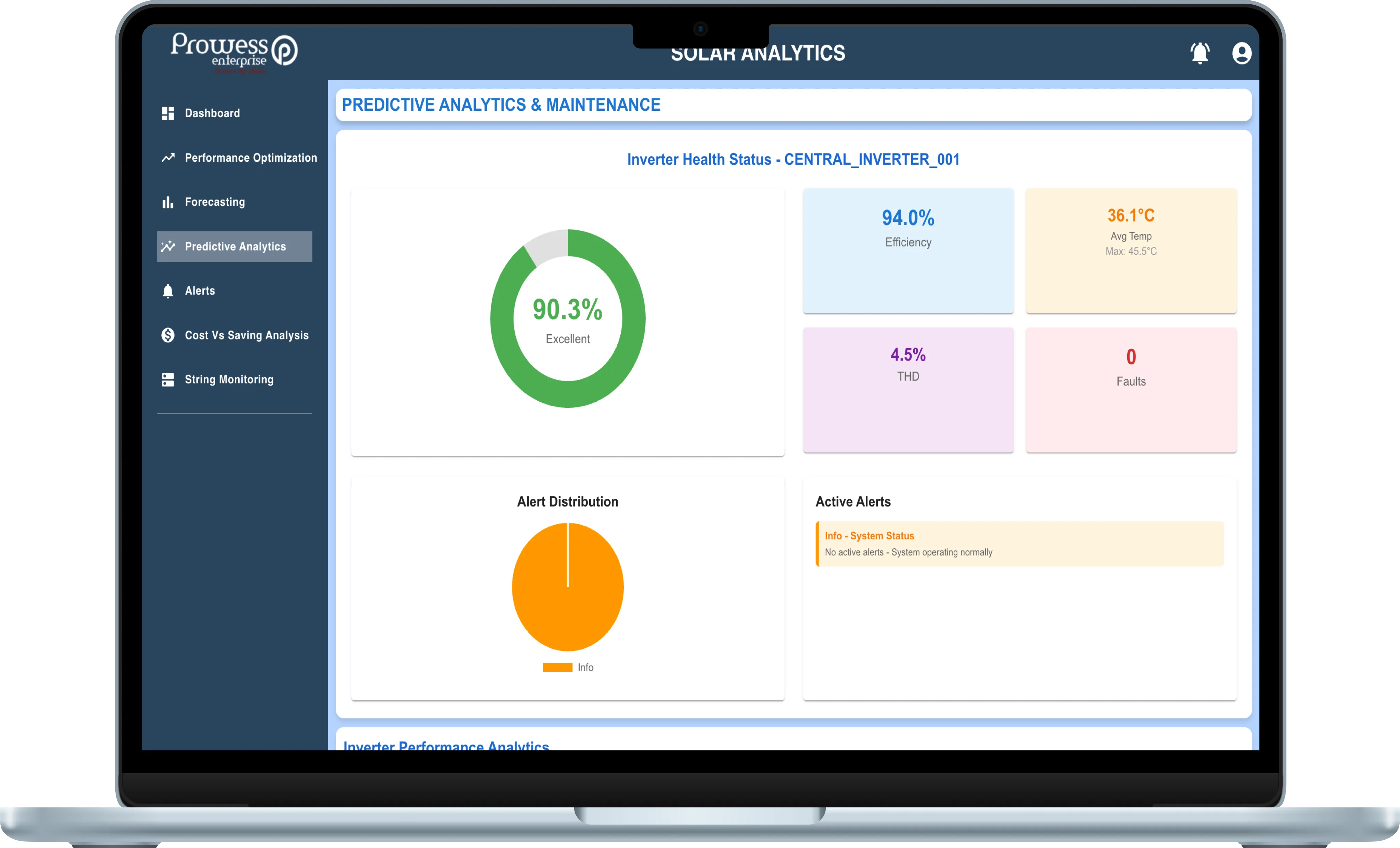Click the notification bell icon in header

click(x=1199, y=53)
